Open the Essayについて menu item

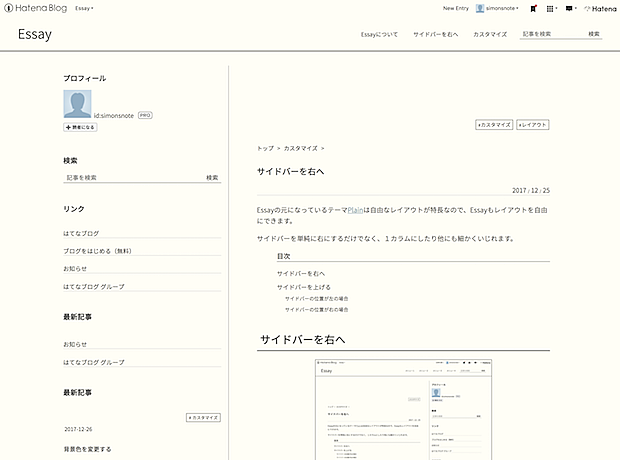tap(379, 34)
